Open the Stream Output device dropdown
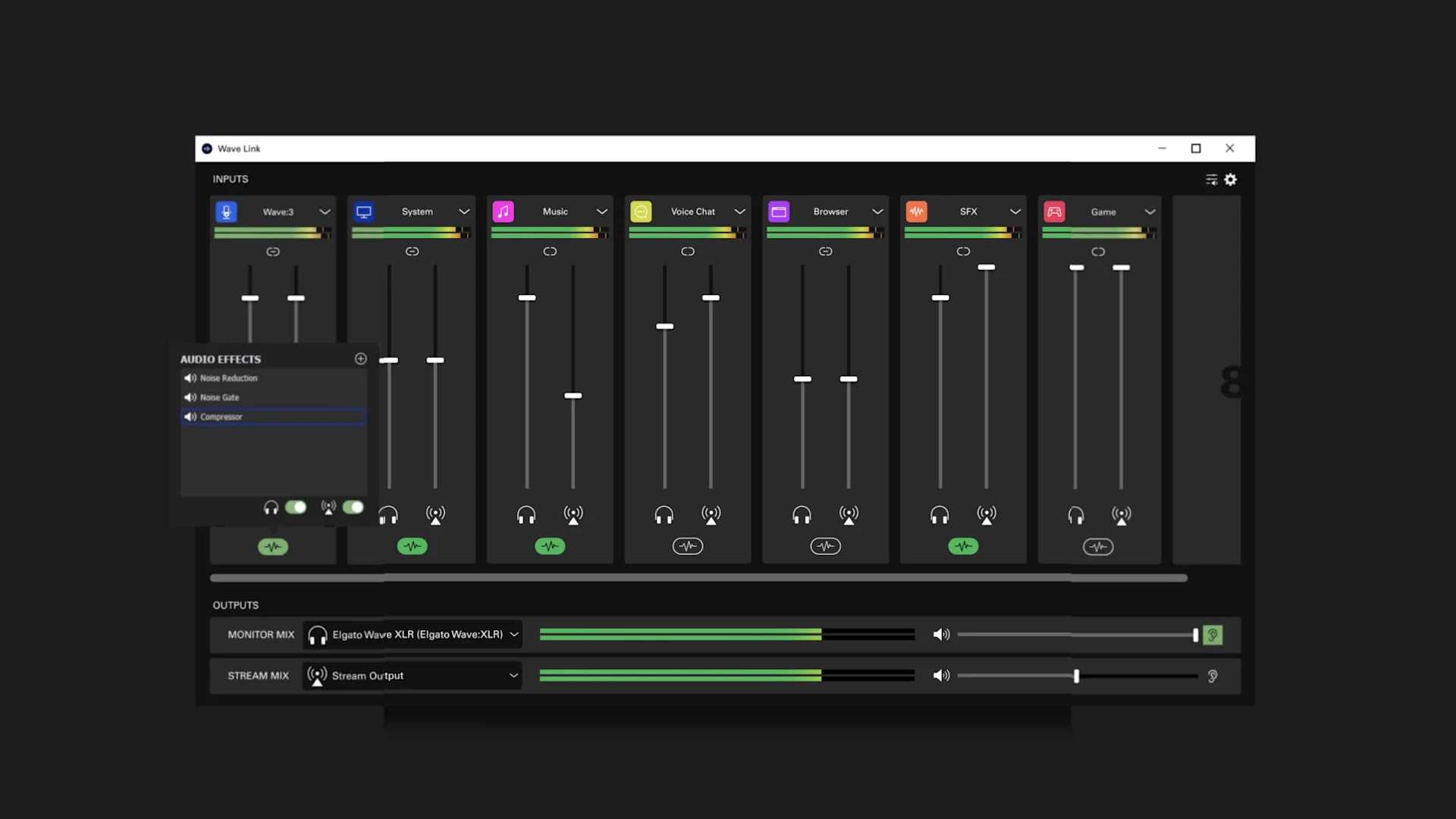The width and height of the screenshot is (1456, 819). 514,676
